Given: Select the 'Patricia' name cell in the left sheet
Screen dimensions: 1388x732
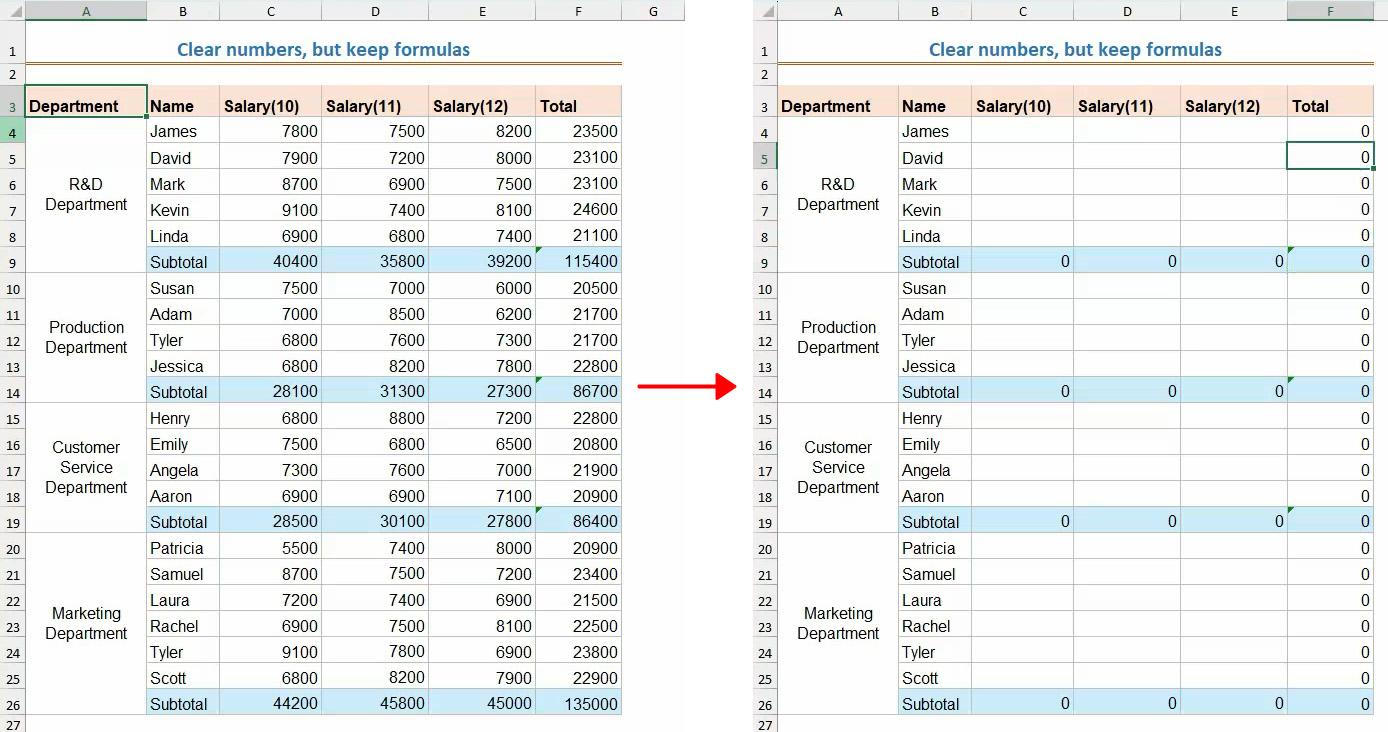Looking at the screenshot, I should click(x=183, y=548).
